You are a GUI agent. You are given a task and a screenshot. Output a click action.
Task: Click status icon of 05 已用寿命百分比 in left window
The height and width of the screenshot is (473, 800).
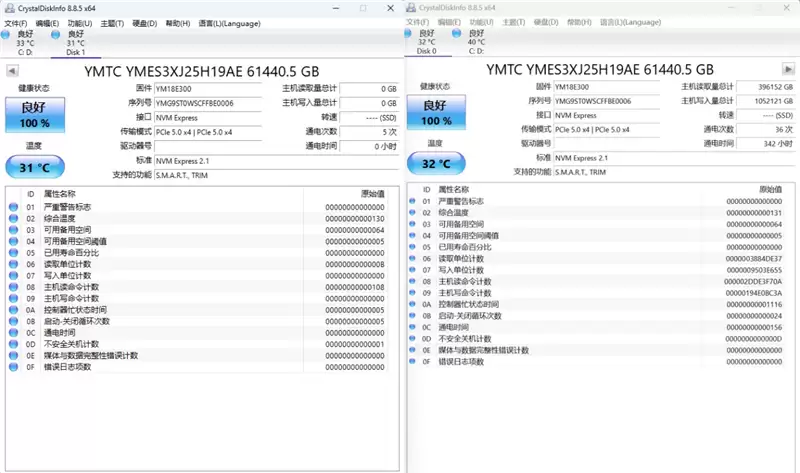point(14,253)
